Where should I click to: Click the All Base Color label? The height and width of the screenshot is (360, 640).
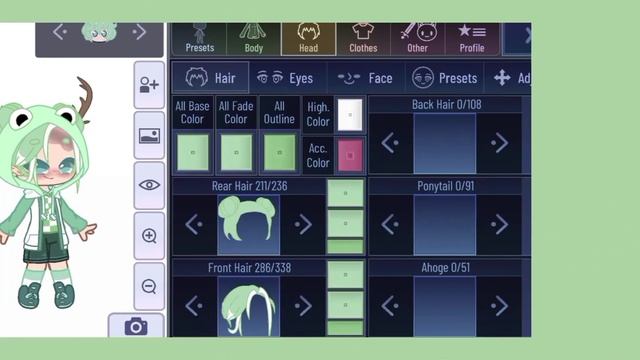(x=192, y=113)
